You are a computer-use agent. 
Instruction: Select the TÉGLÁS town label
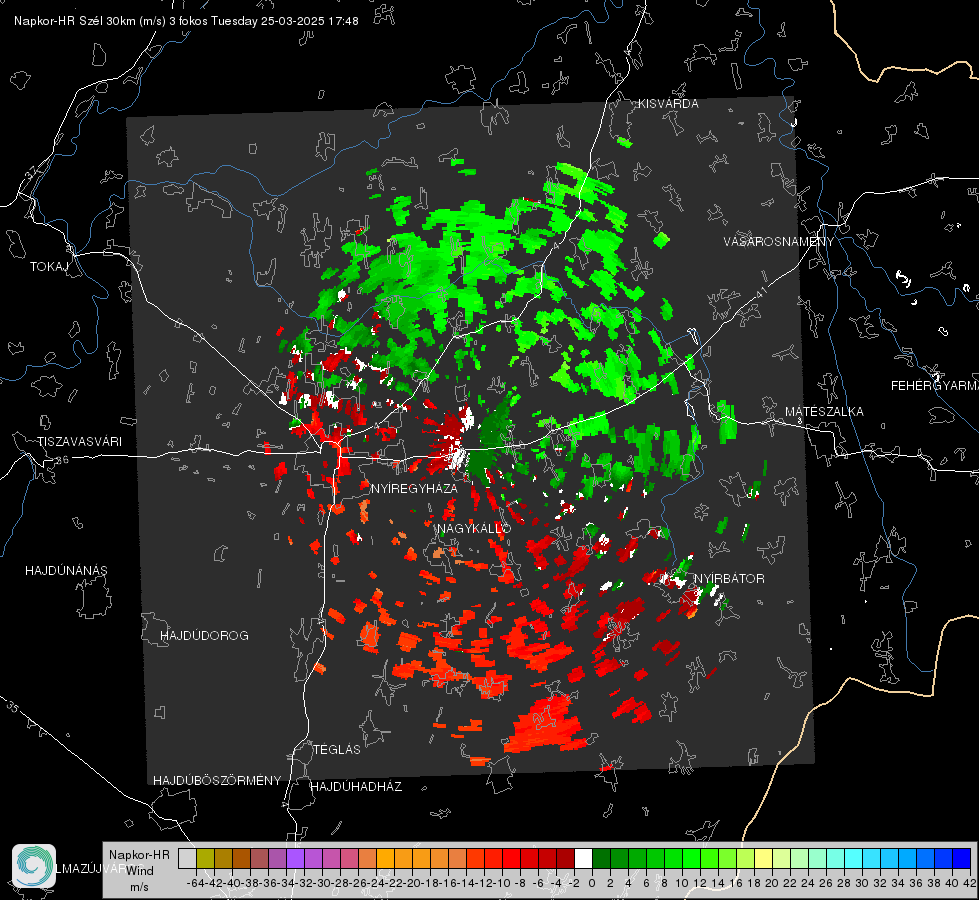tap(337, 749)
